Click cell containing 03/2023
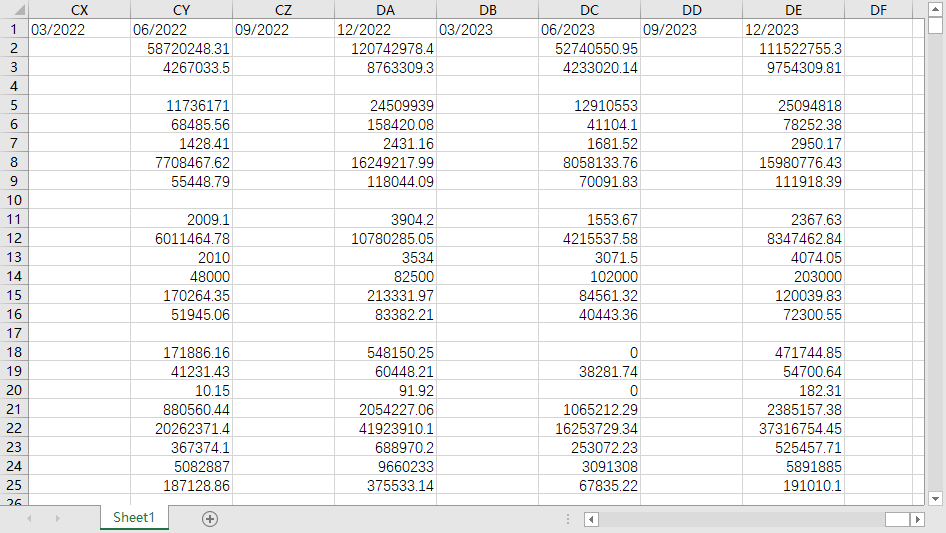 coord(487,29)
